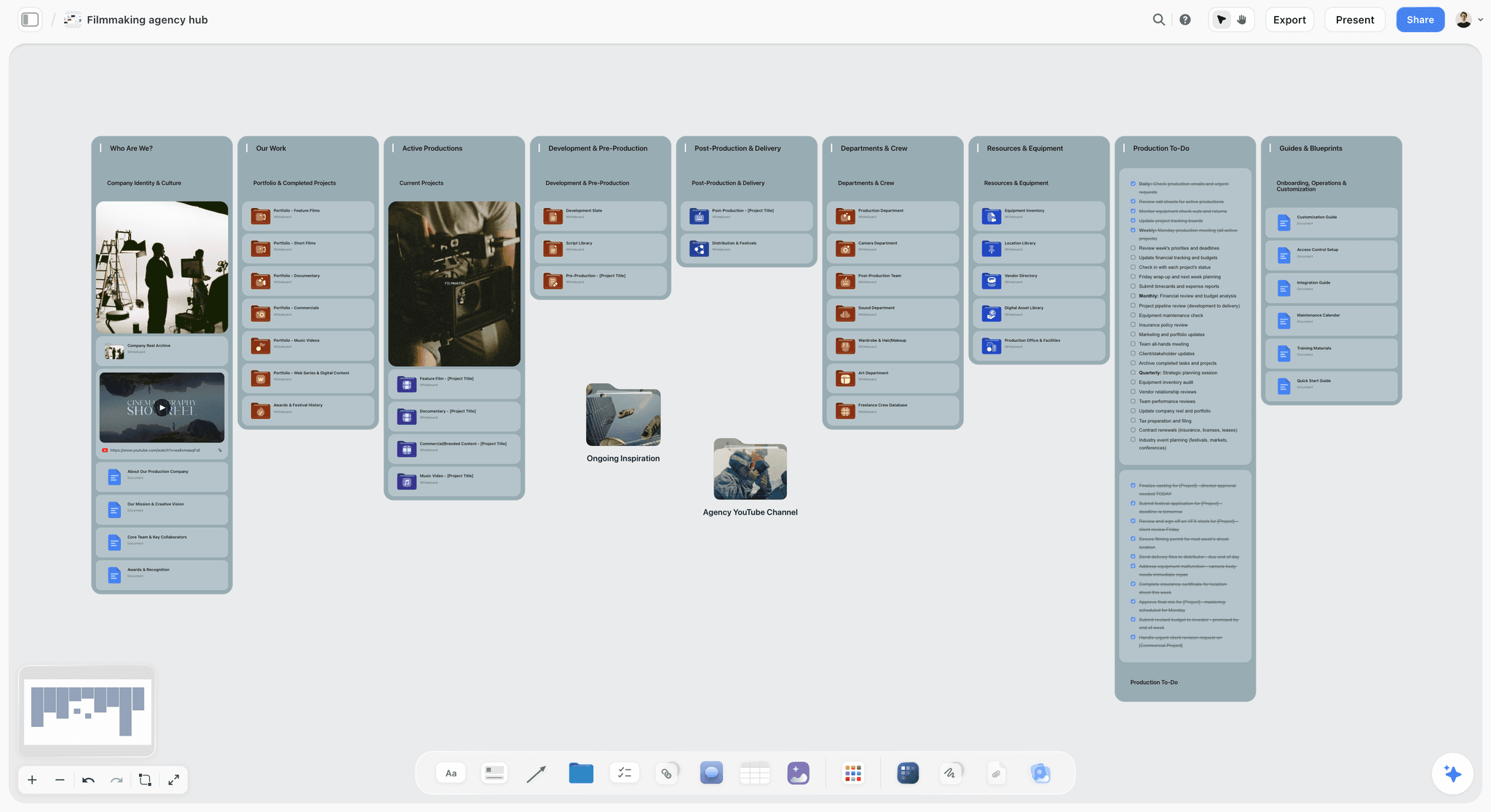Play the Cinematography Showreel video

coord(162,408)
